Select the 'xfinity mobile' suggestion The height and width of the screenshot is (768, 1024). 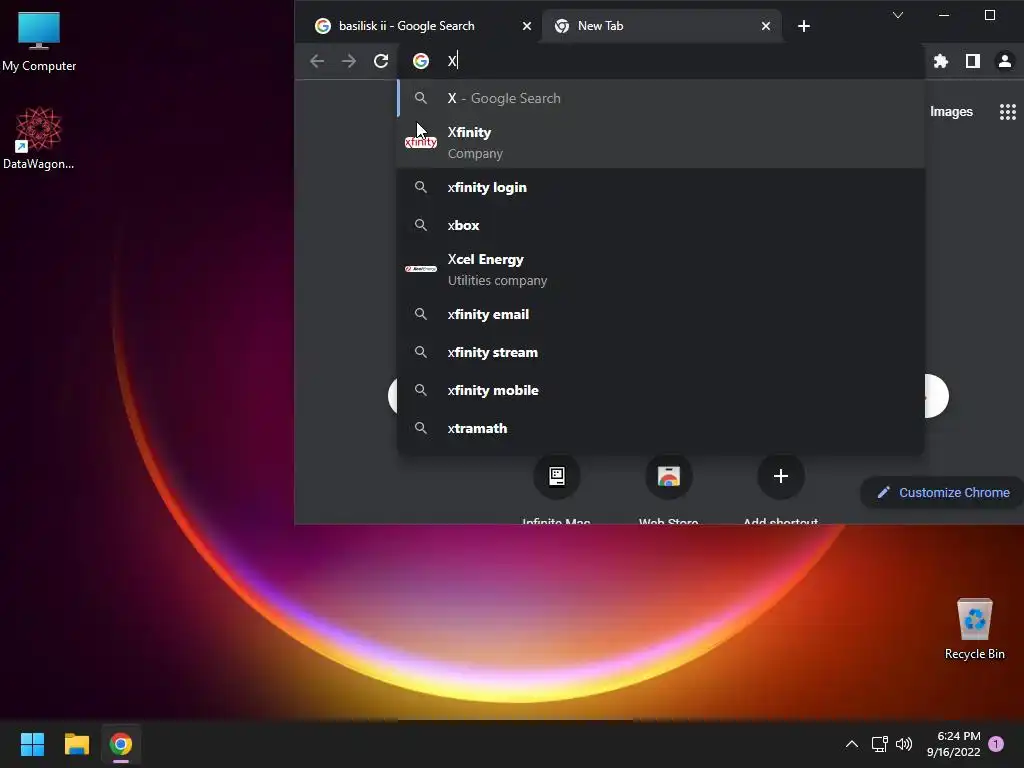[x=661, y=390]
